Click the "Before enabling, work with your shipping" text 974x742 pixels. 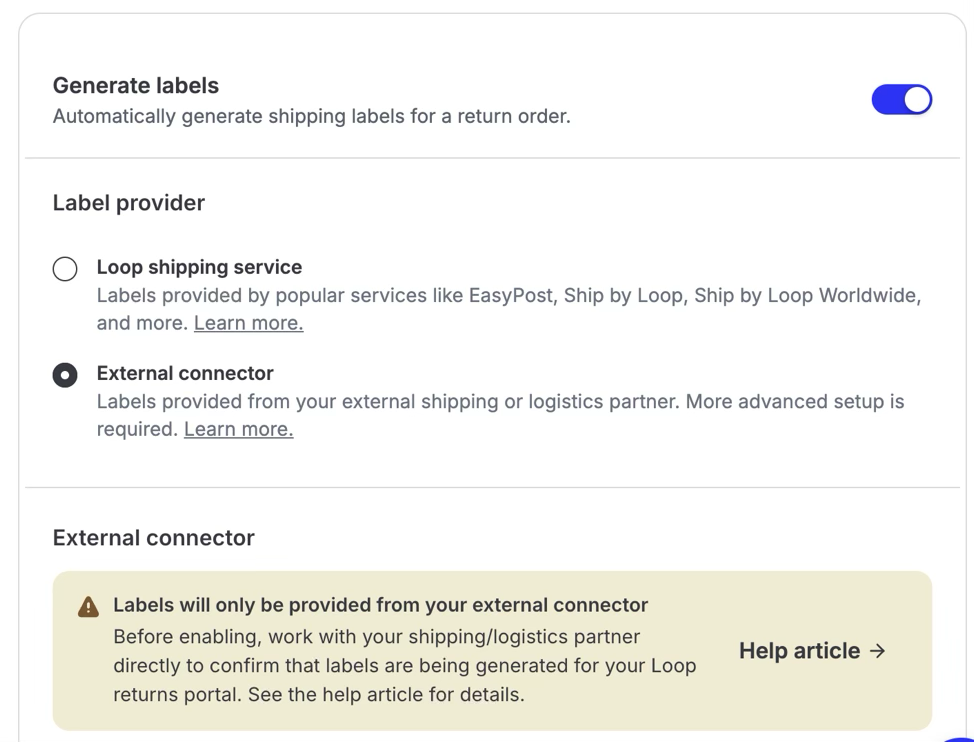point(404,666)
